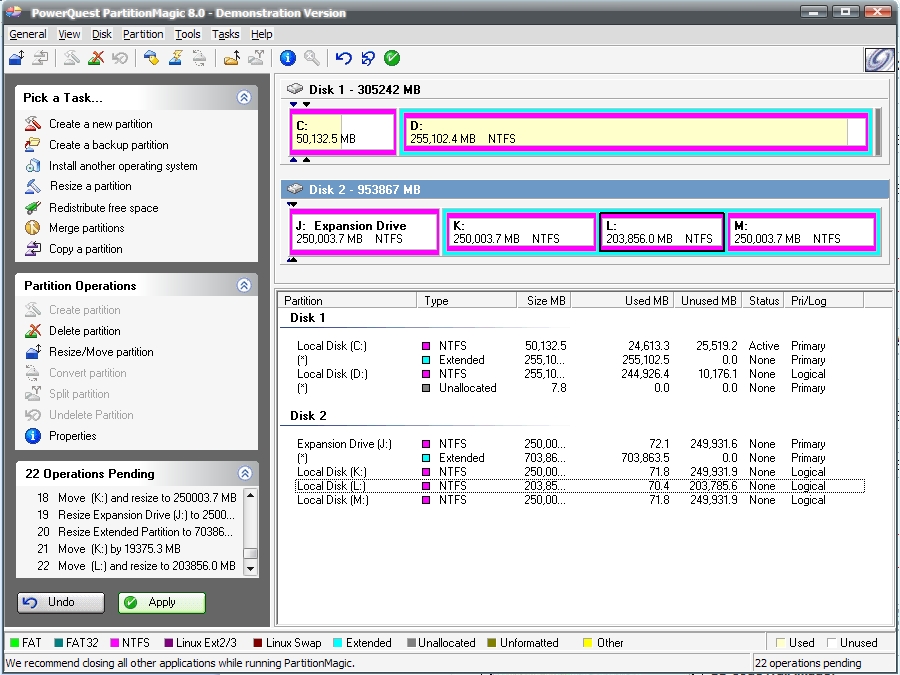
Task: Click Copy a partition task link
Action: (85, 249)
